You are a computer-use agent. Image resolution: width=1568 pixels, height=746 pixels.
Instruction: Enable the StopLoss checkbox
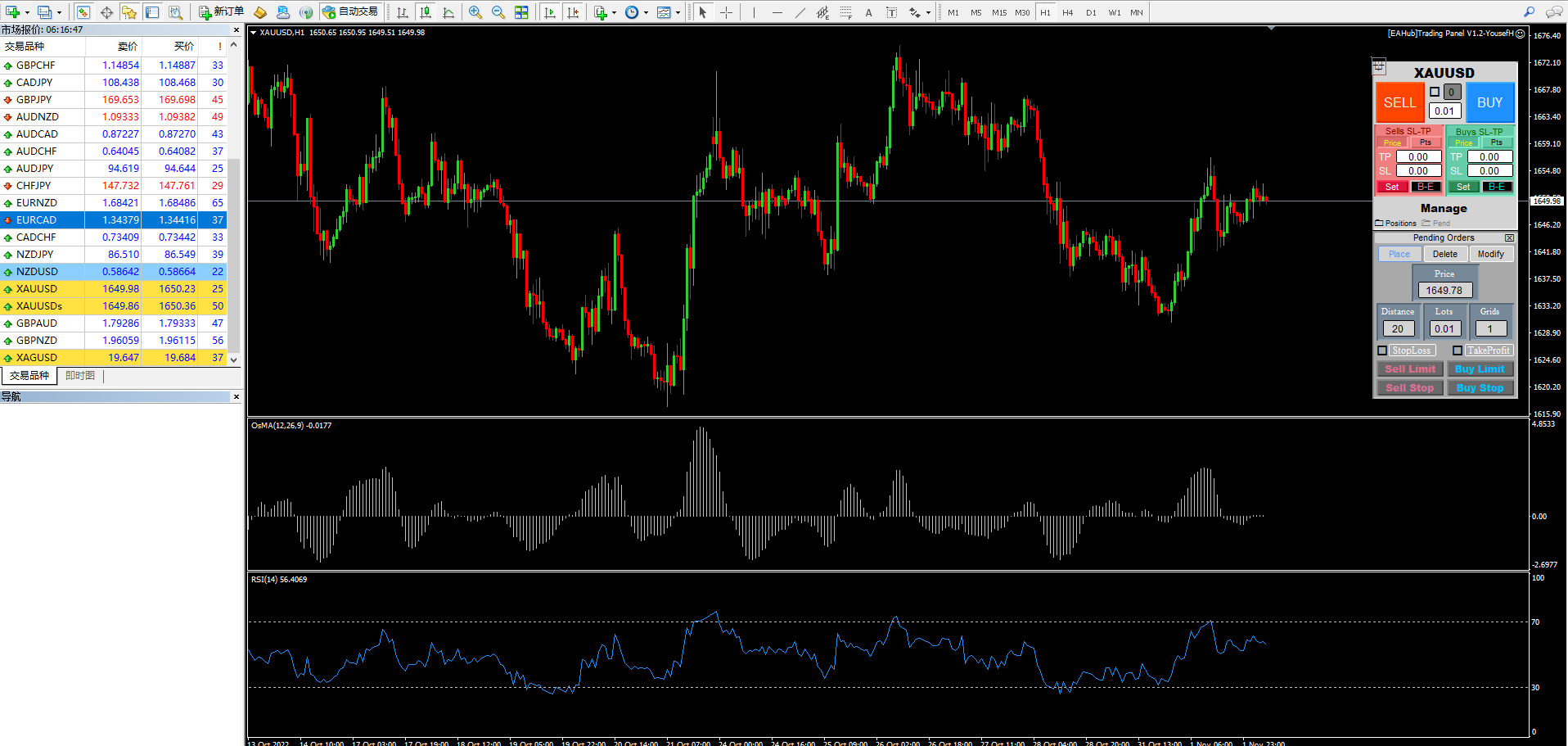(x=1382, y=350)
